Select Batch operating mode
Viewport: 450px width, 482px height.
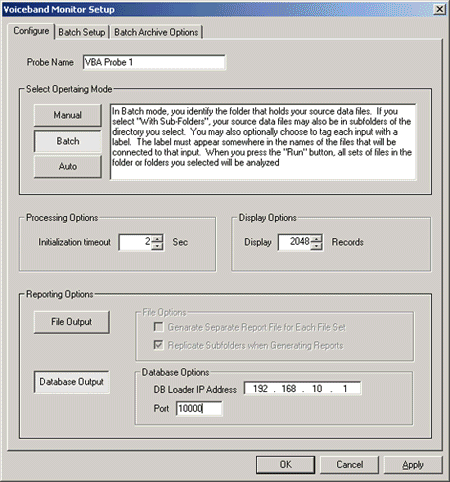point(68,141)
